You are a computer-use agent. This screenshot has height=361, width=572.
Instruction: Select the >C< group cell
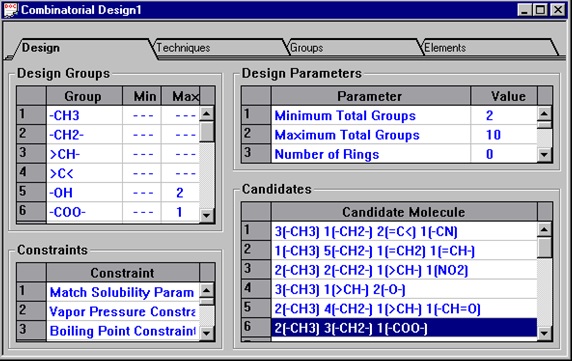coord(84,173)
